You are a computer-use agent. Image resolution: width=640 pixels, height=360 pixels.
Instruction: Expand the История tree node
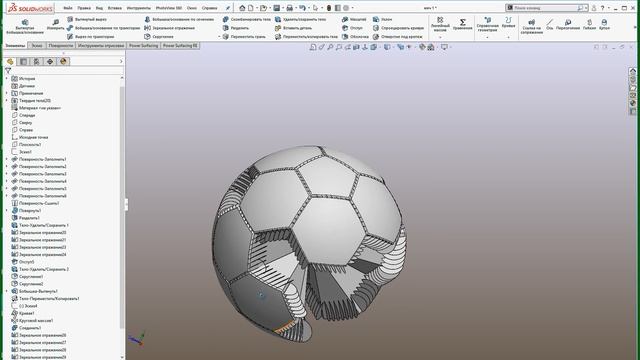tap(7, 78)
